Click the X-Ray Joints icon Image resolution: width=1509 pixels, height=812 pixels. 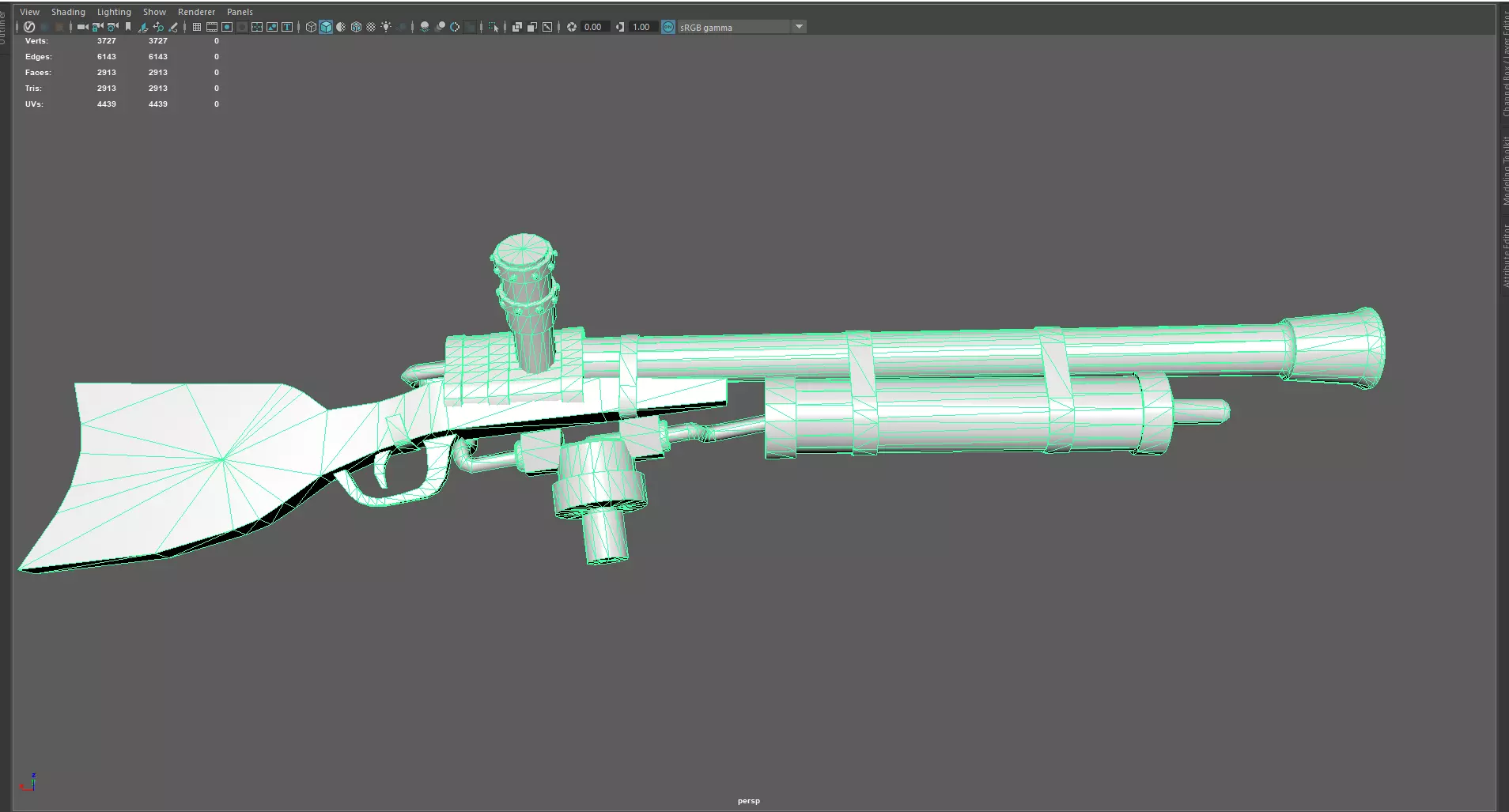547,27
